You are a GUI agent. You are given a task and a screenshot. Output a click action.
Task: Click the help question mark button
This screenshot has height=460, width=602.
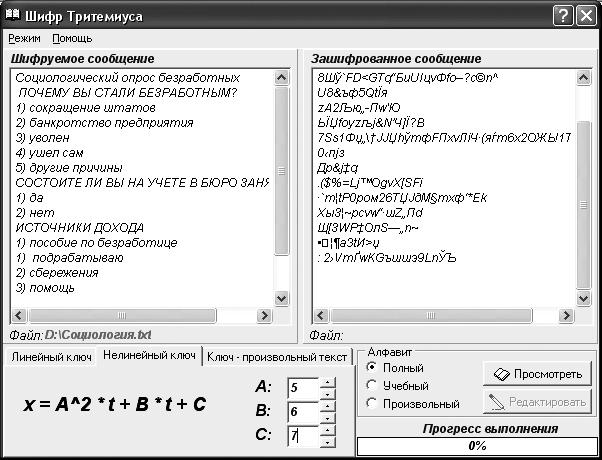[563, 16]
